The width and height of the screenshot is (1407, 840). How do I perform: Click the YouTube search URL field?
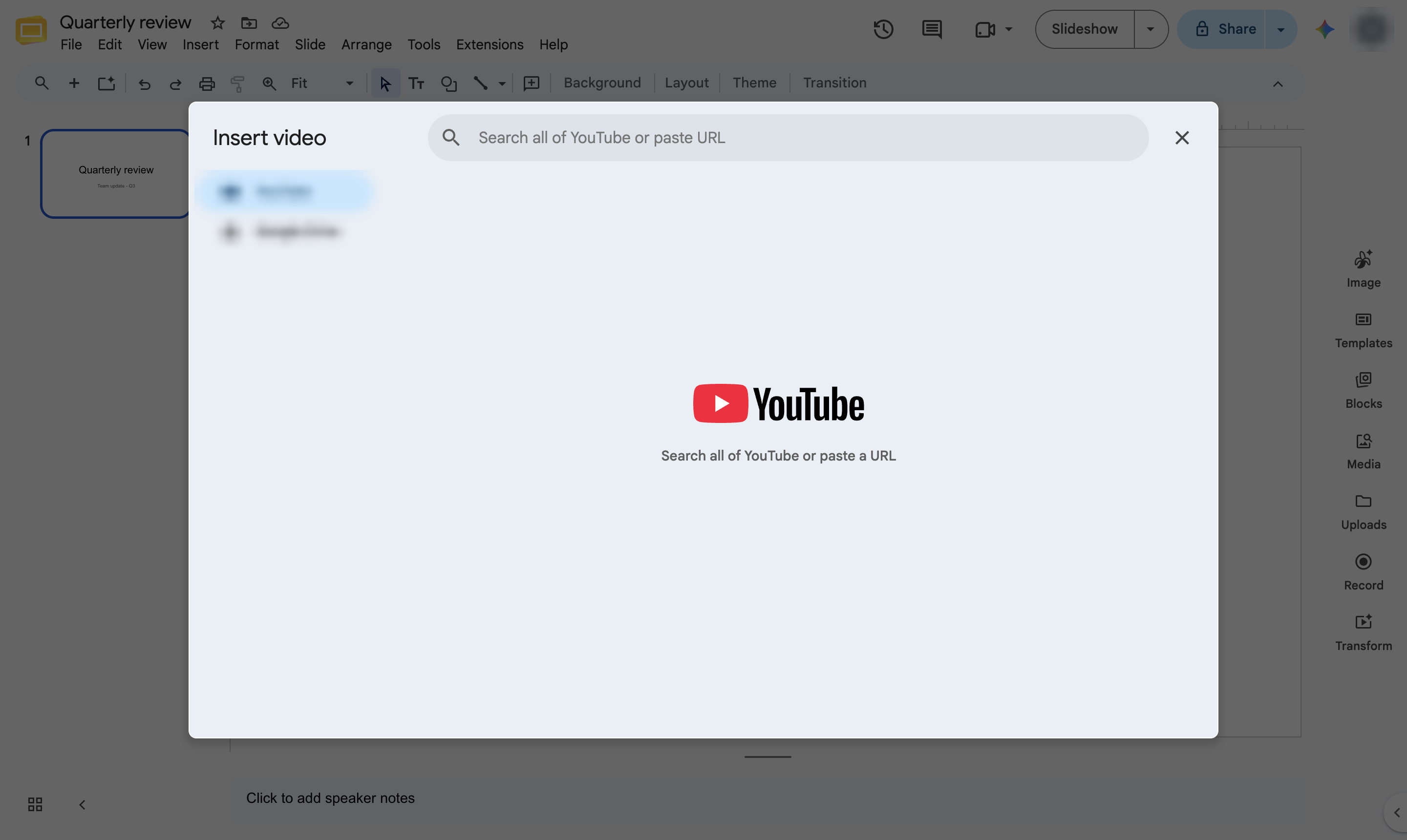tap(788, 138)
